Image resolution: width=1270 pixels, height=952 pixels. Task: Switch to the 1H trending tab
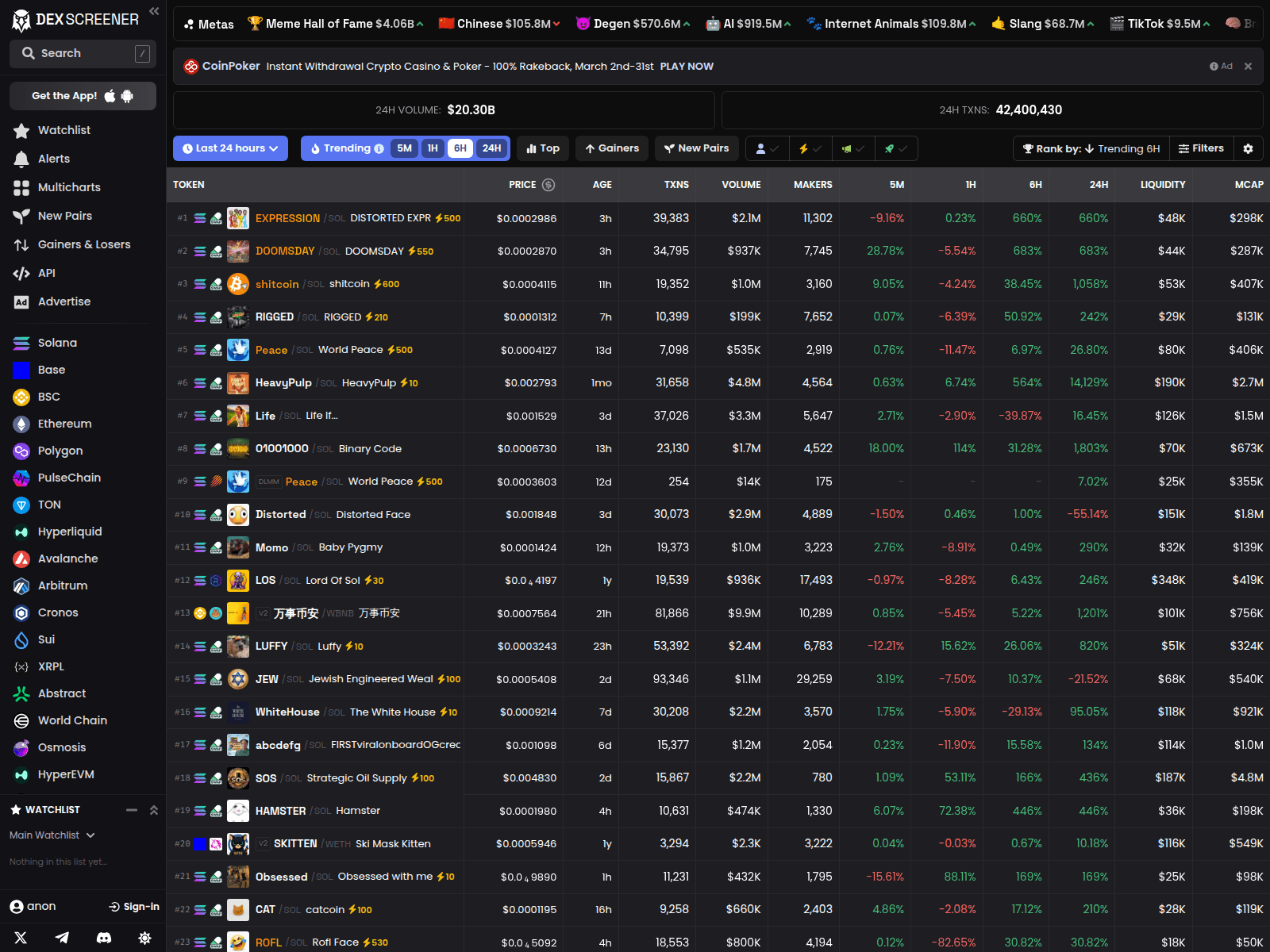(x=433, y=148)
